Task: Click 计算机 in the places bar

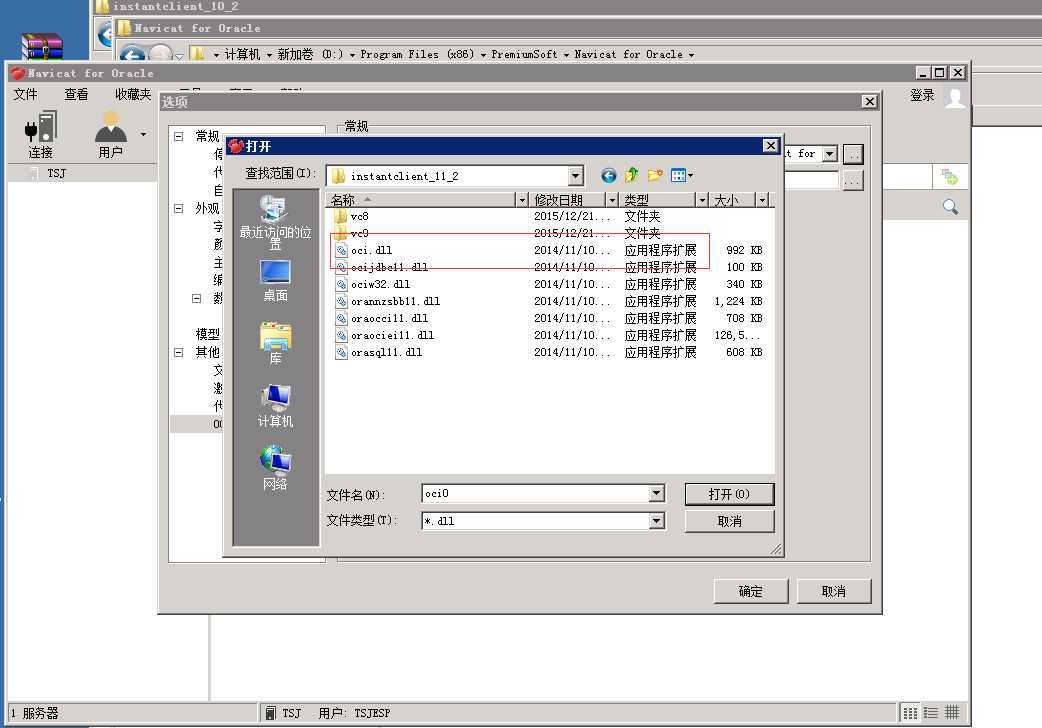Action: [275, 406]
